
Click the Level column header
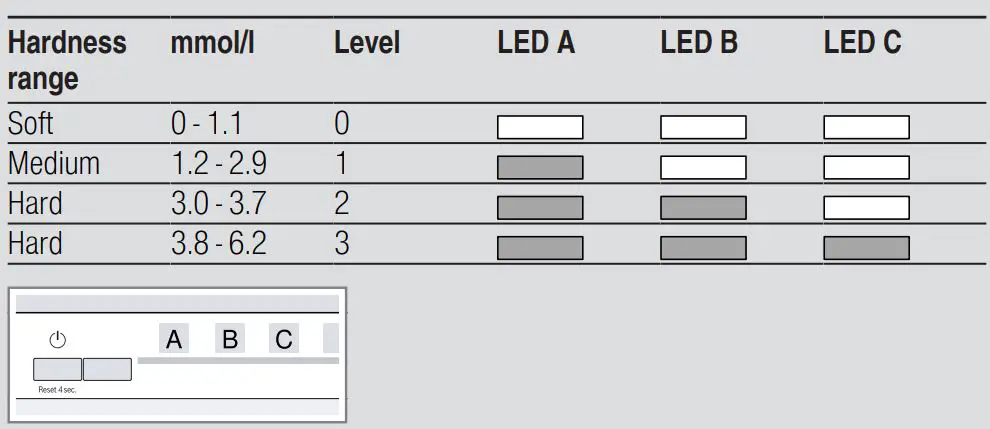[367, 43]
